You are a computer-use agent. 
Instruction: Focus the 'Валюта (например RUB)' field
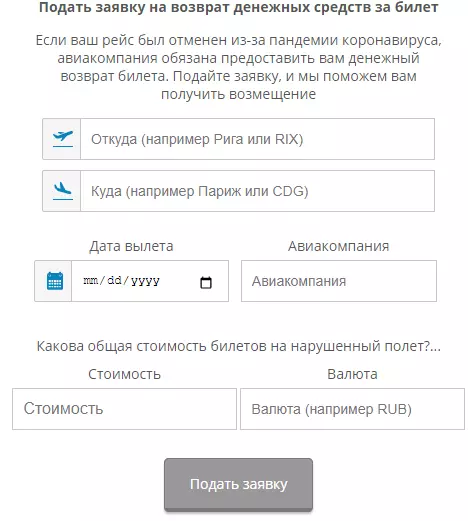(x=352, y=409)
